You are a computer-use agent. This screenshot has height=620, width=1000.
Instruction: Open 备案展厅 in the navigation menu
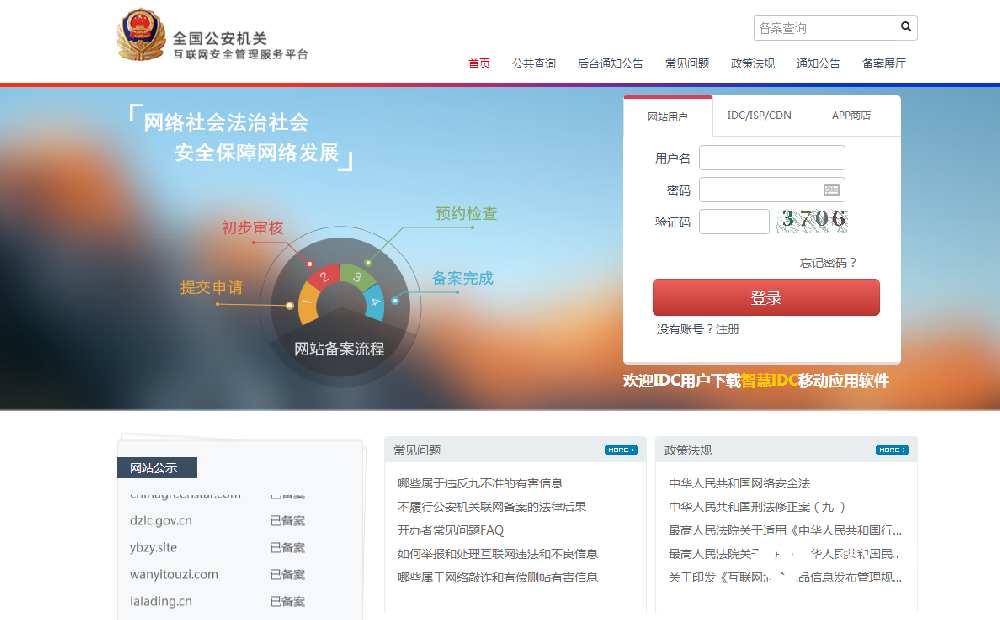884,63
